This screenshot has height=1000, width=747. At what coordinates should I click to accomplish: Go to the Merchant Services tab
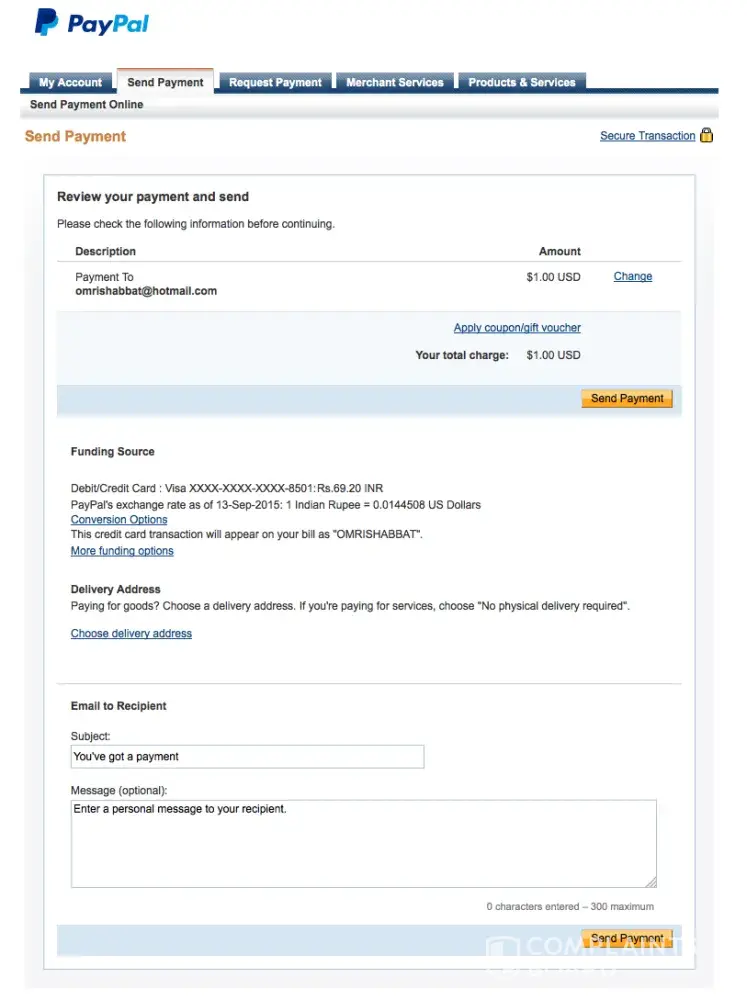(394, 83)
